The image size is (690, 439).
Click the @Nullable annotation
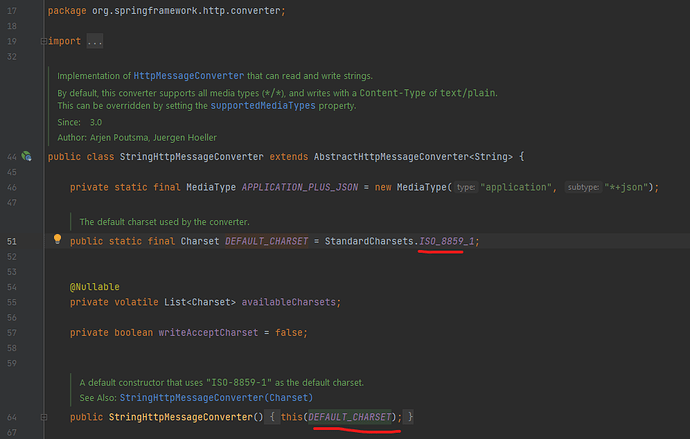click(x=95, y=287)
